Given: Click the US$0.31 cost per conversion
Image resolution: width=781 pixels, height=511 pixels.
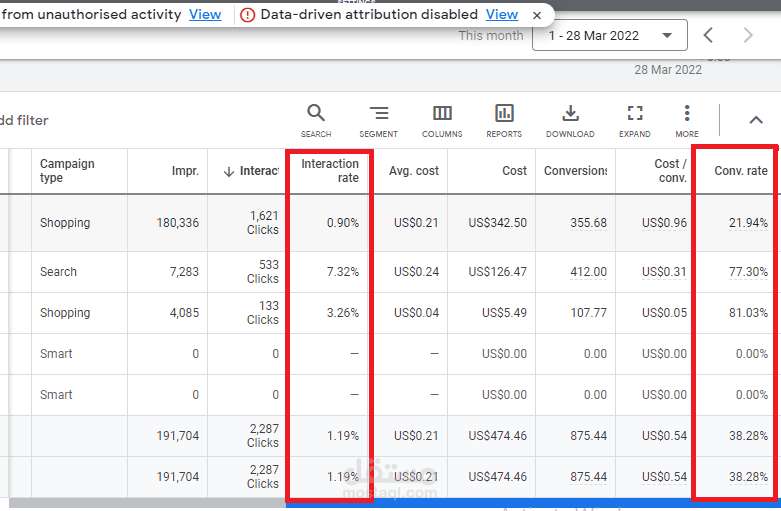Looking at the screenshot, I should pyautogui.click(x=664, y=272).
